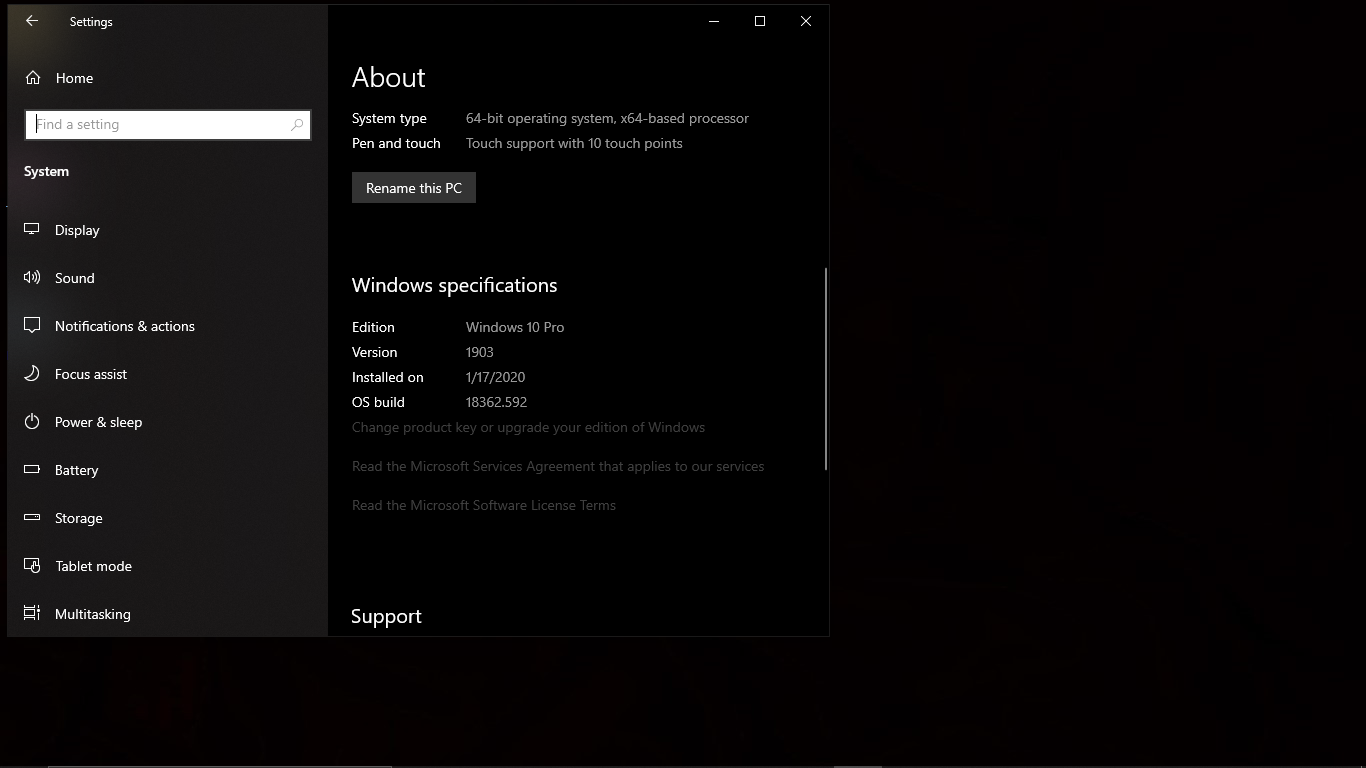Click the 64-bit operating system text
1366x768 pixels.
click(x=607, y=118)
